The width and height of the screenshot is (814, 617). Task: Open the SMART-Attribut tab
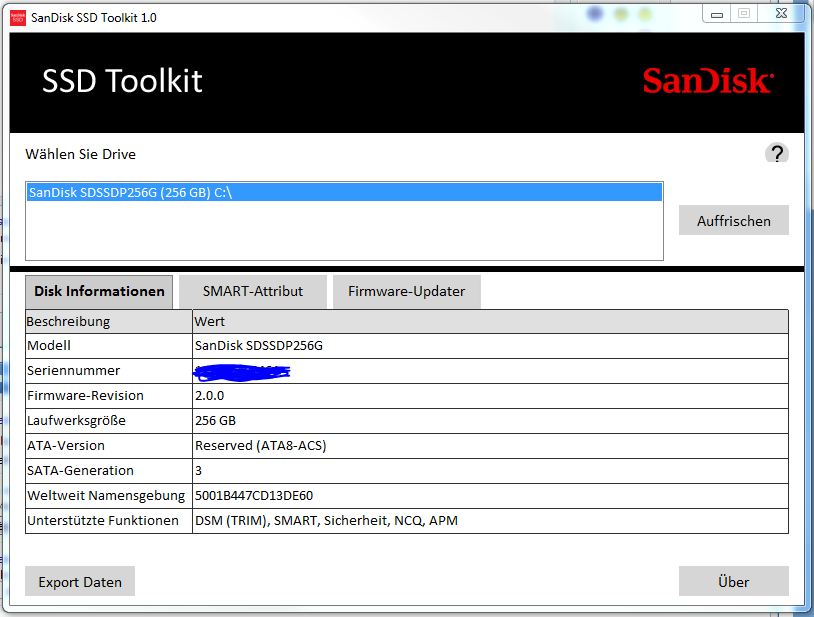253,291
